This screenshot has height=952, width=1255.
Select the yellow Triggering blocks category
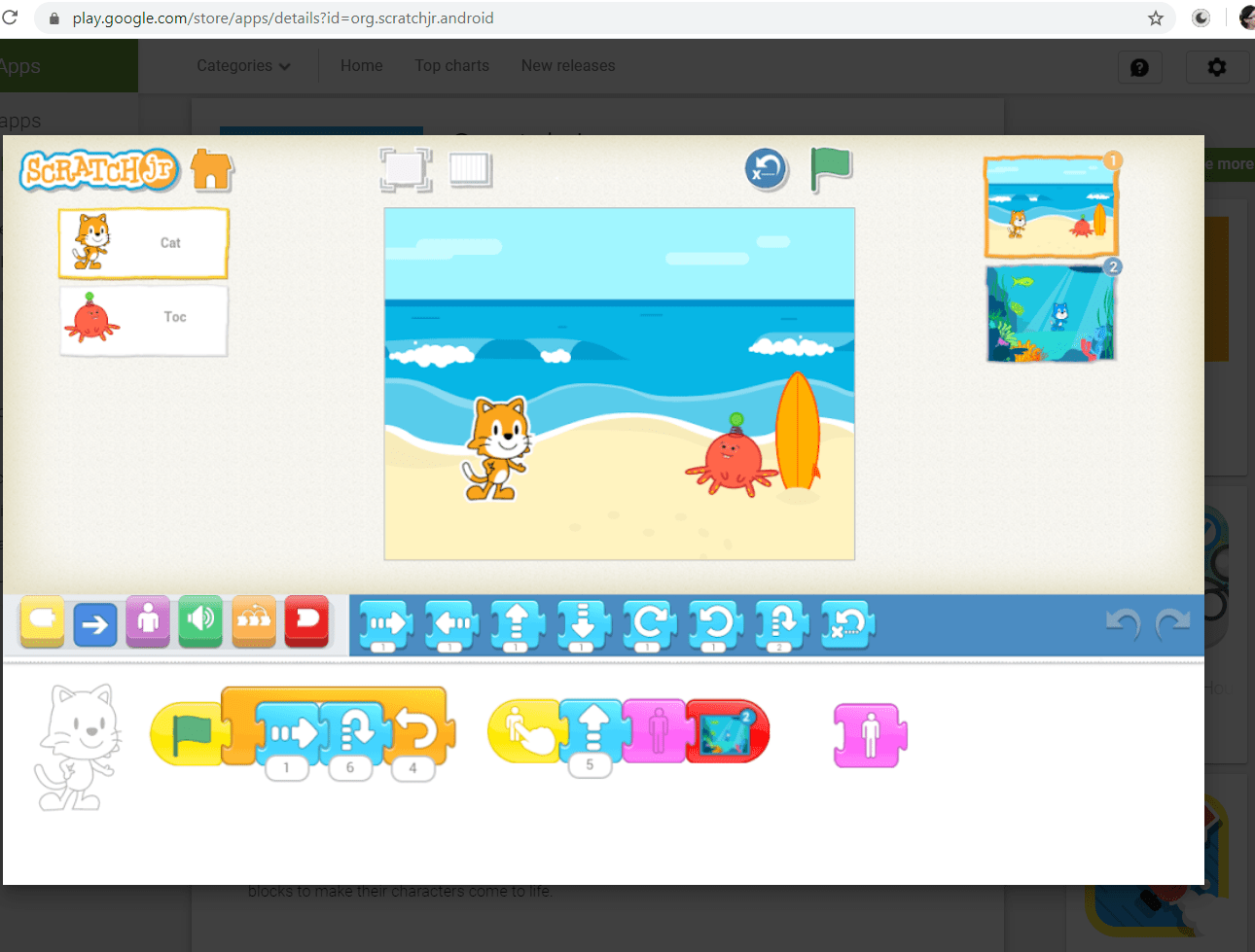pos(41,622)
